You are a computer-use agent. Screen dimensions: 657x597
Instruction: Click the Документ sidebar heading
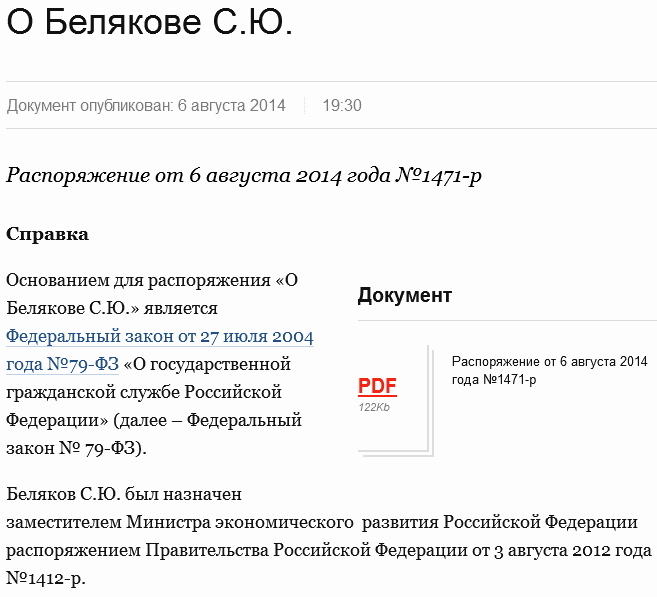(x=404, y=295)
